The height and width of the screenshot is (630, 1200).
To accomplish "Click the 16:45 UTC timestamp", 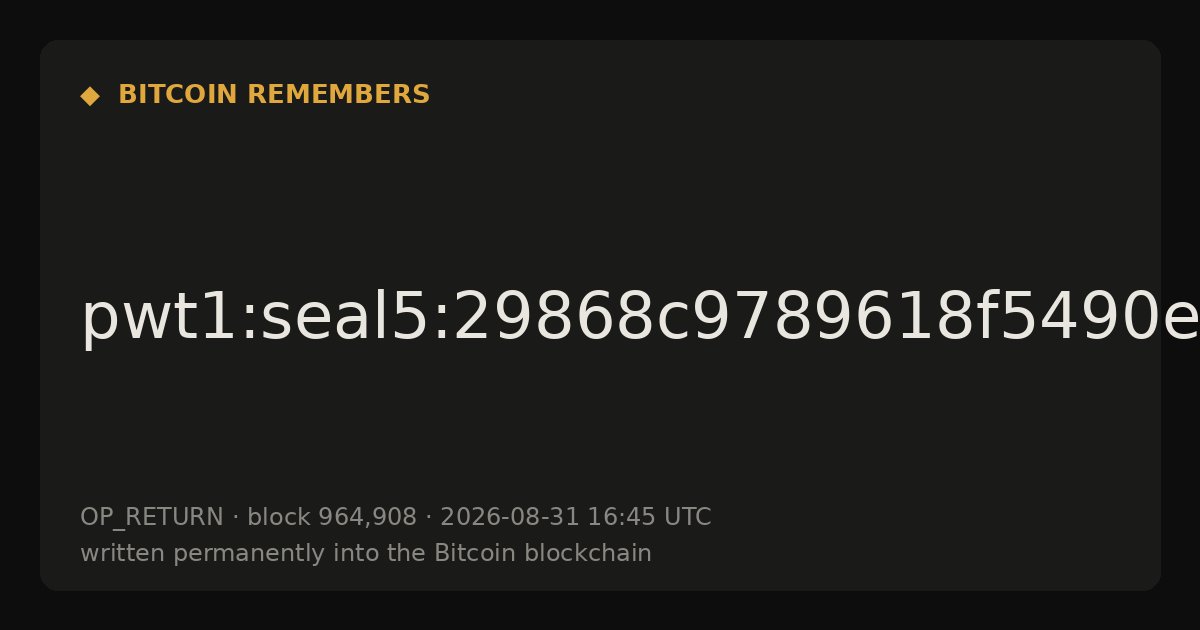I will click(x=649, y=518).
